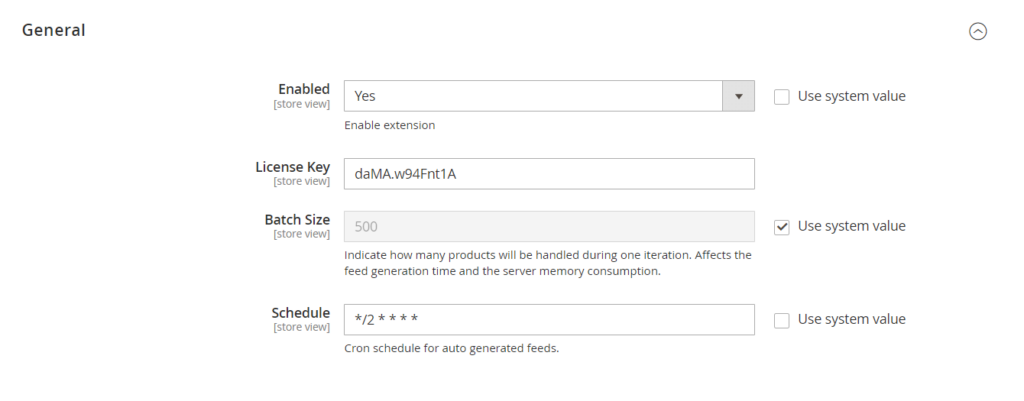Image resolution: width=1024 pixels, height=401 pixels.
Task: Click the License Key field label
Action: point(292,166)
